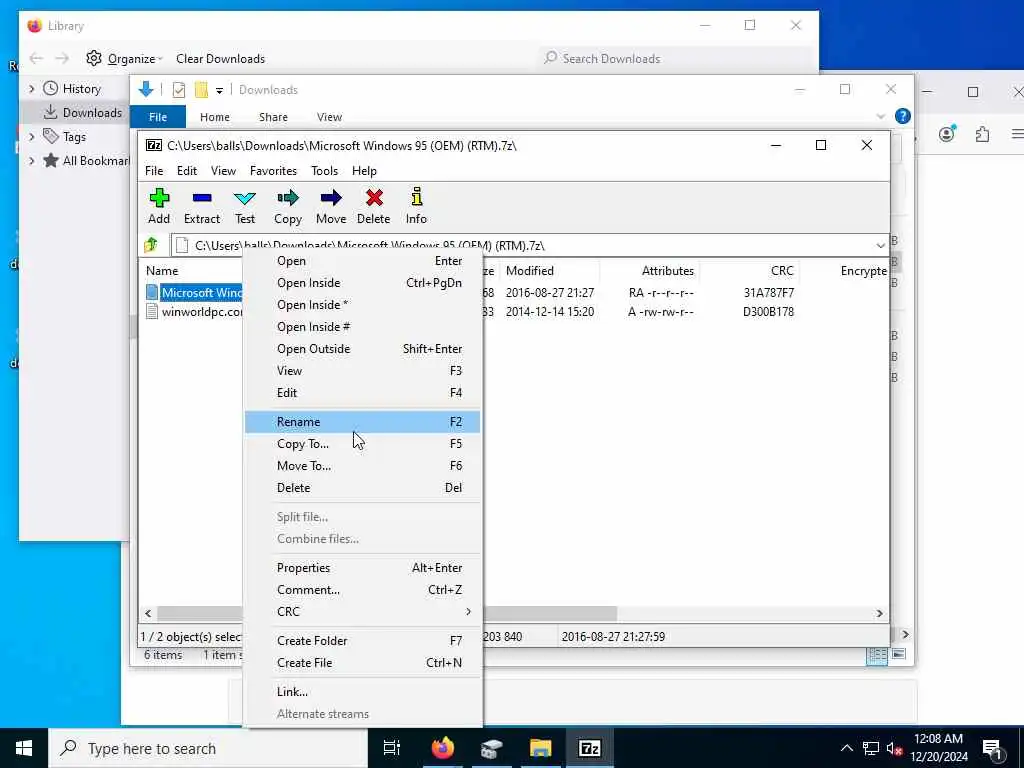Expand the Tags tree node

(31, 136)
